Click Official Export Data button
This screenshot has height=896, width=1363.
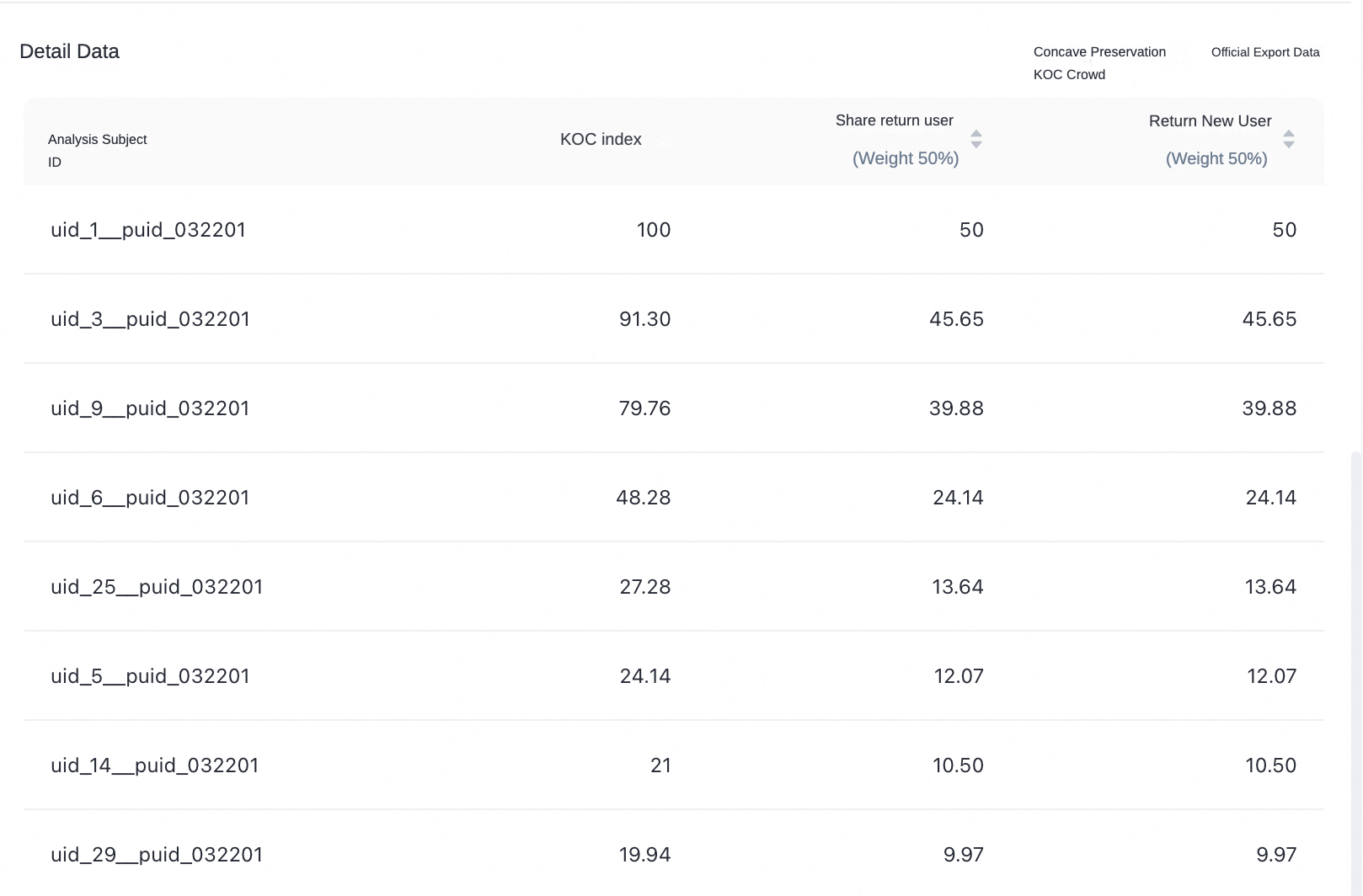[1265, 52]
